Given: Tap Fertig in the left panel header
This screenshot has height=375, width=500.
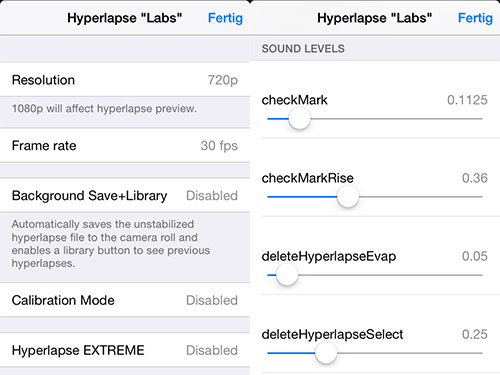Looking at the screenshot, I should coord(225,18).
